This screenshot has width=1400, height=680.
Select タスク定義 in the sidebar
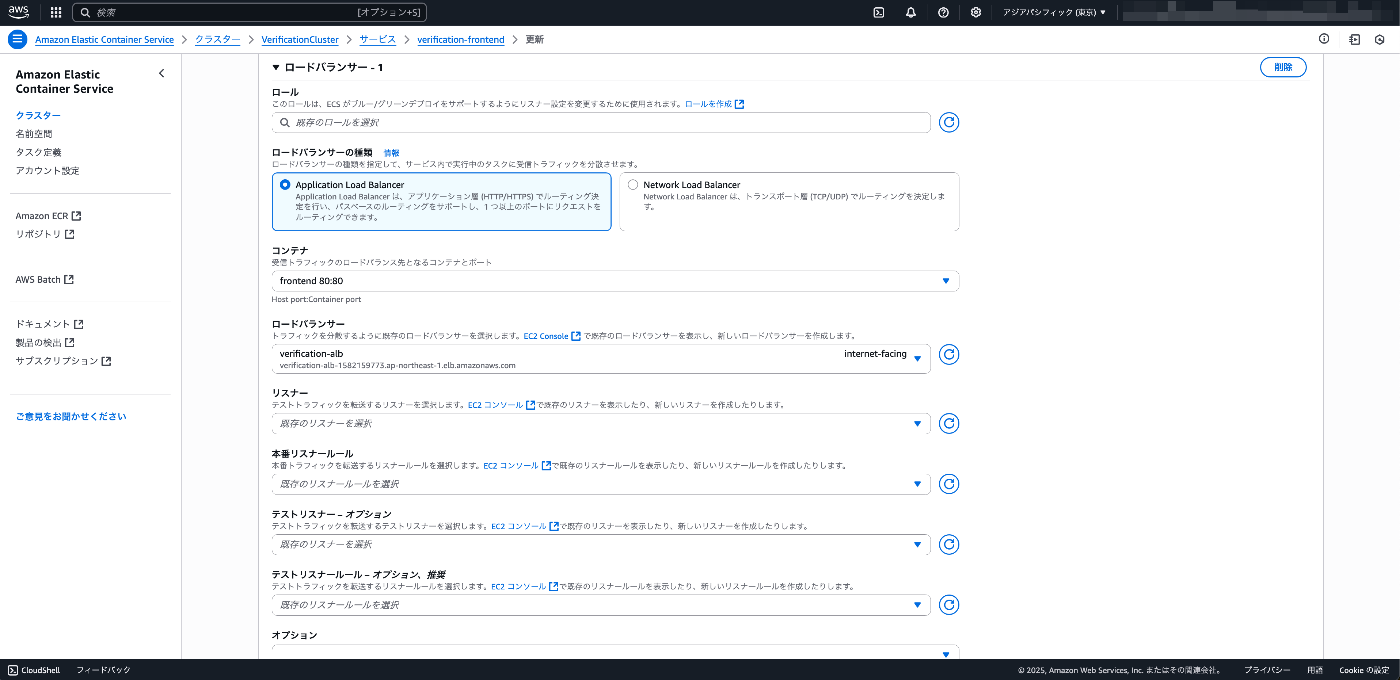(38, 152)
